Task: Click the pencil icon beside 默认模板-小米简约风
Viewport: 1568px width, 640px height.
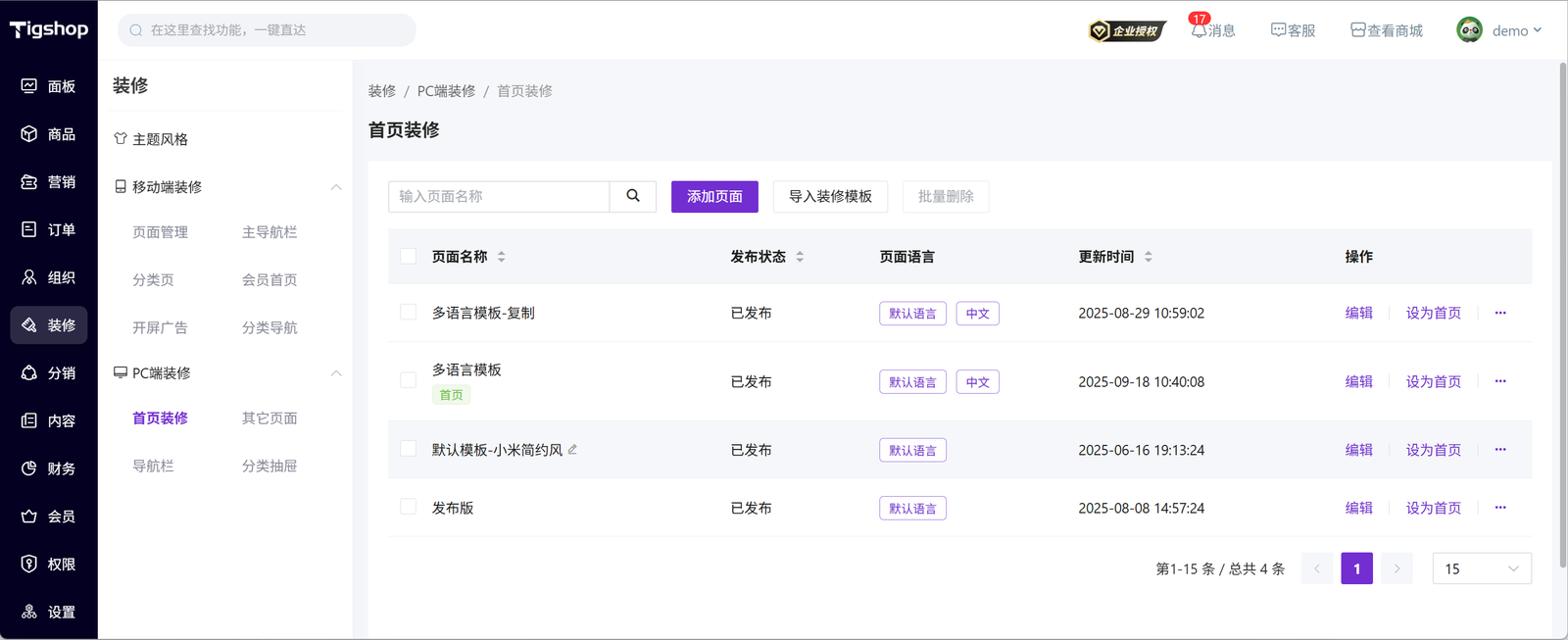Action: click(572, 450)
